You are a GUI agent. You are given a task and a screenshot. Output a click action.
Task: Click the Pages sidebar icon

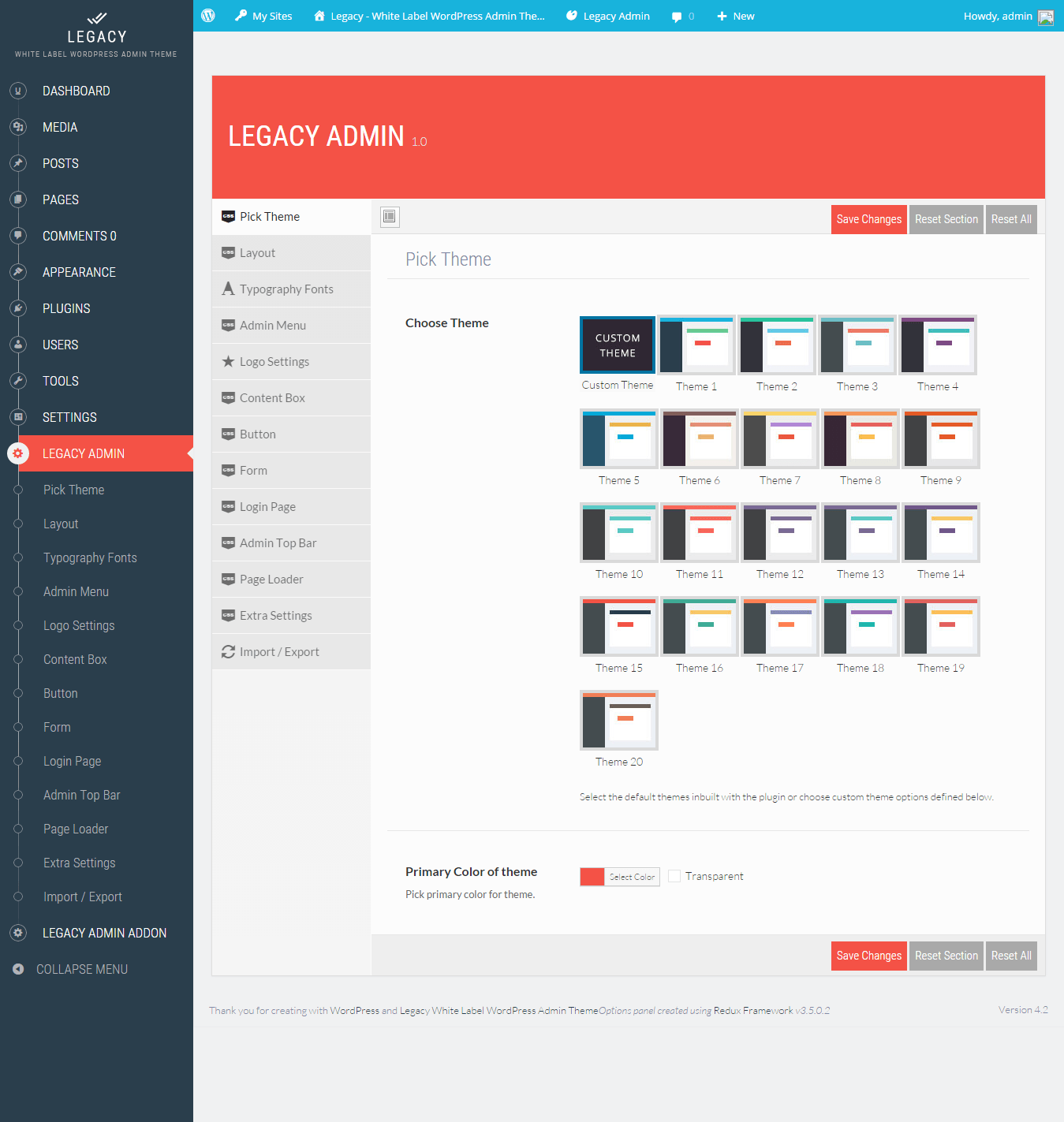tap(18, 199)
